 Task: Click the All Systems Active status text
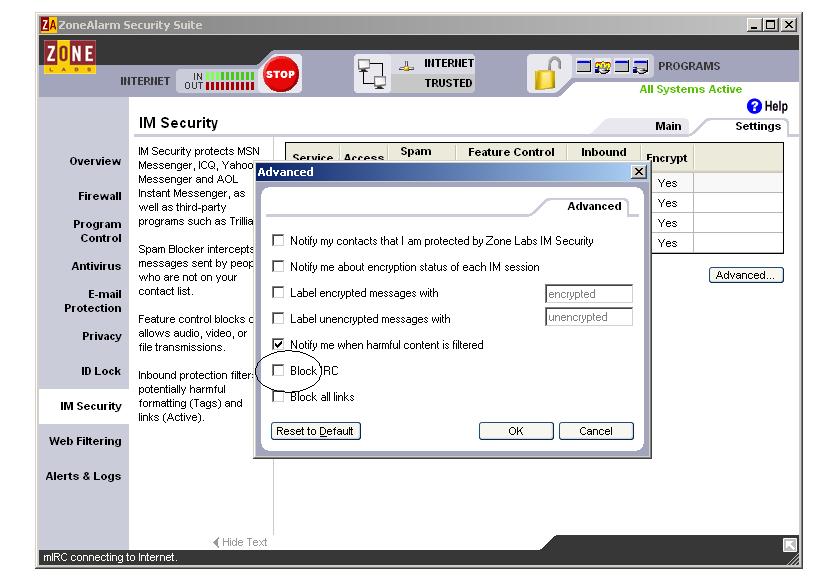click(x=690, y=89)
